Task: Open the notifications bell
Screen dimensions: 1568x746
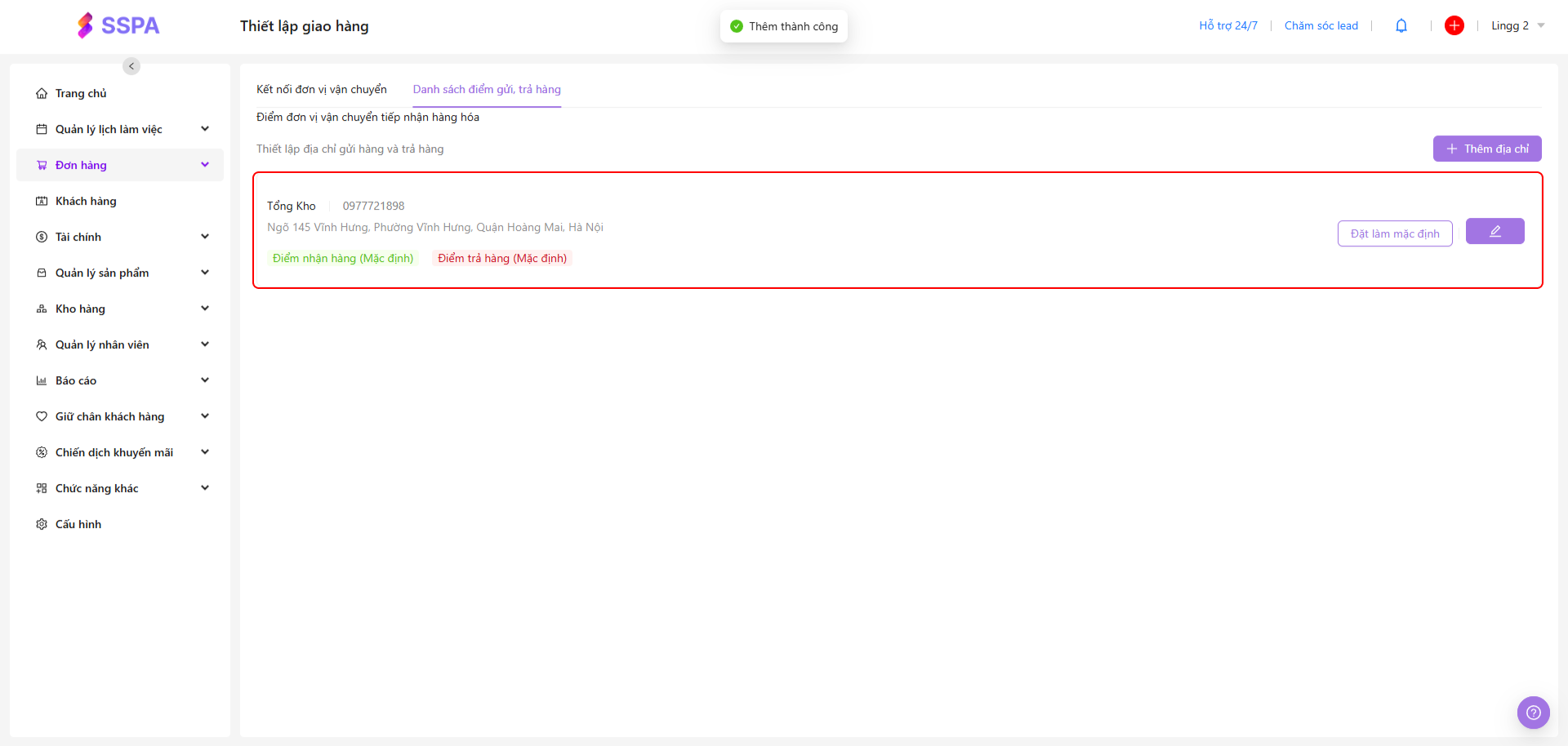Action: point(1401,26)
